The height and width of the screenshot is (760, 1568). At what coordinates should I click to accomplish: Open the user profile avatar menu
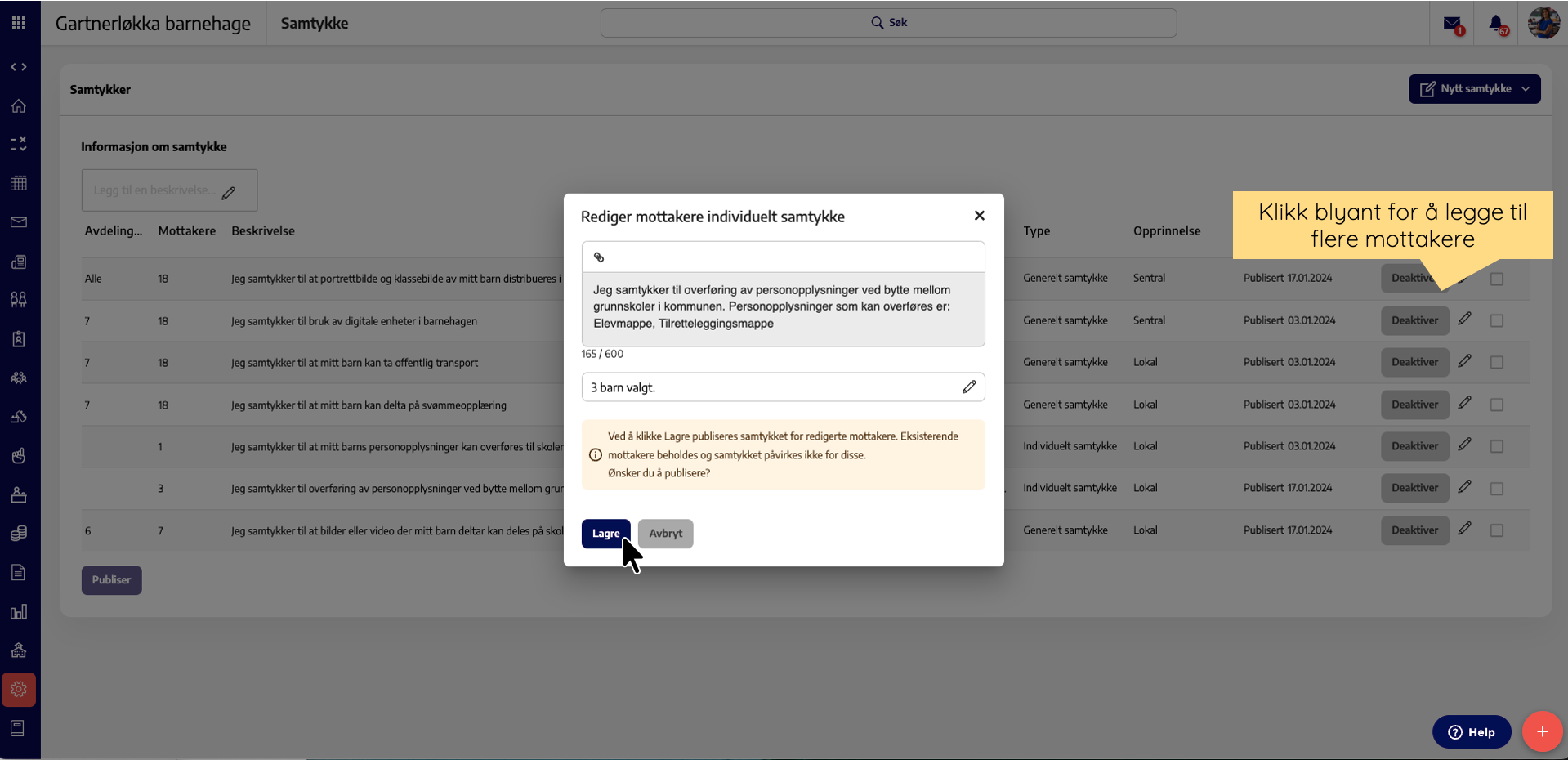[x=1543, y=23]
